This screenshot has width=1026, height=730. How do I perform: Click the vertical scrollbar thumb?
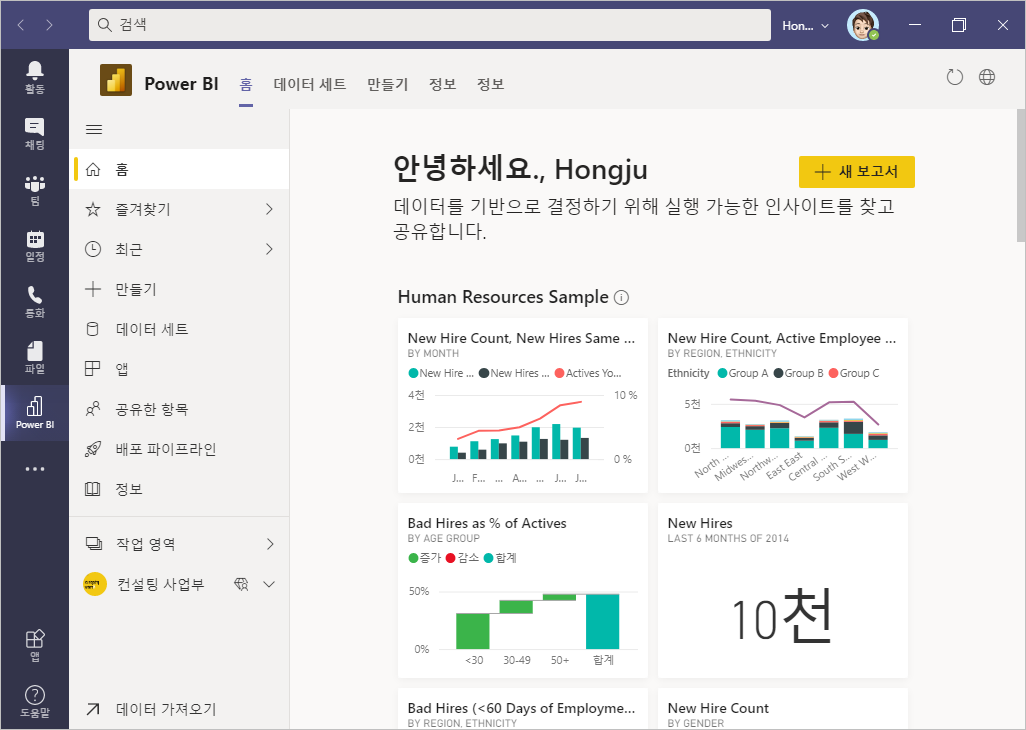[1021, 175]
